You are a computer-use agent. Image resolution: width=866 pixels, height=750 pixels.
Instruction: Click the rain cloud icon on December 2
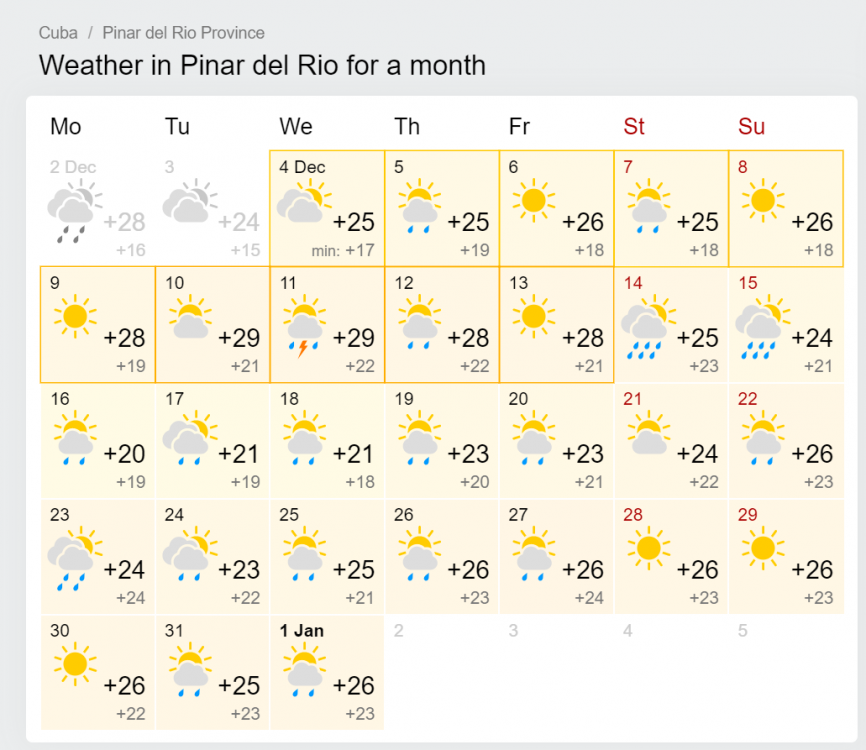tap(74, 211)
